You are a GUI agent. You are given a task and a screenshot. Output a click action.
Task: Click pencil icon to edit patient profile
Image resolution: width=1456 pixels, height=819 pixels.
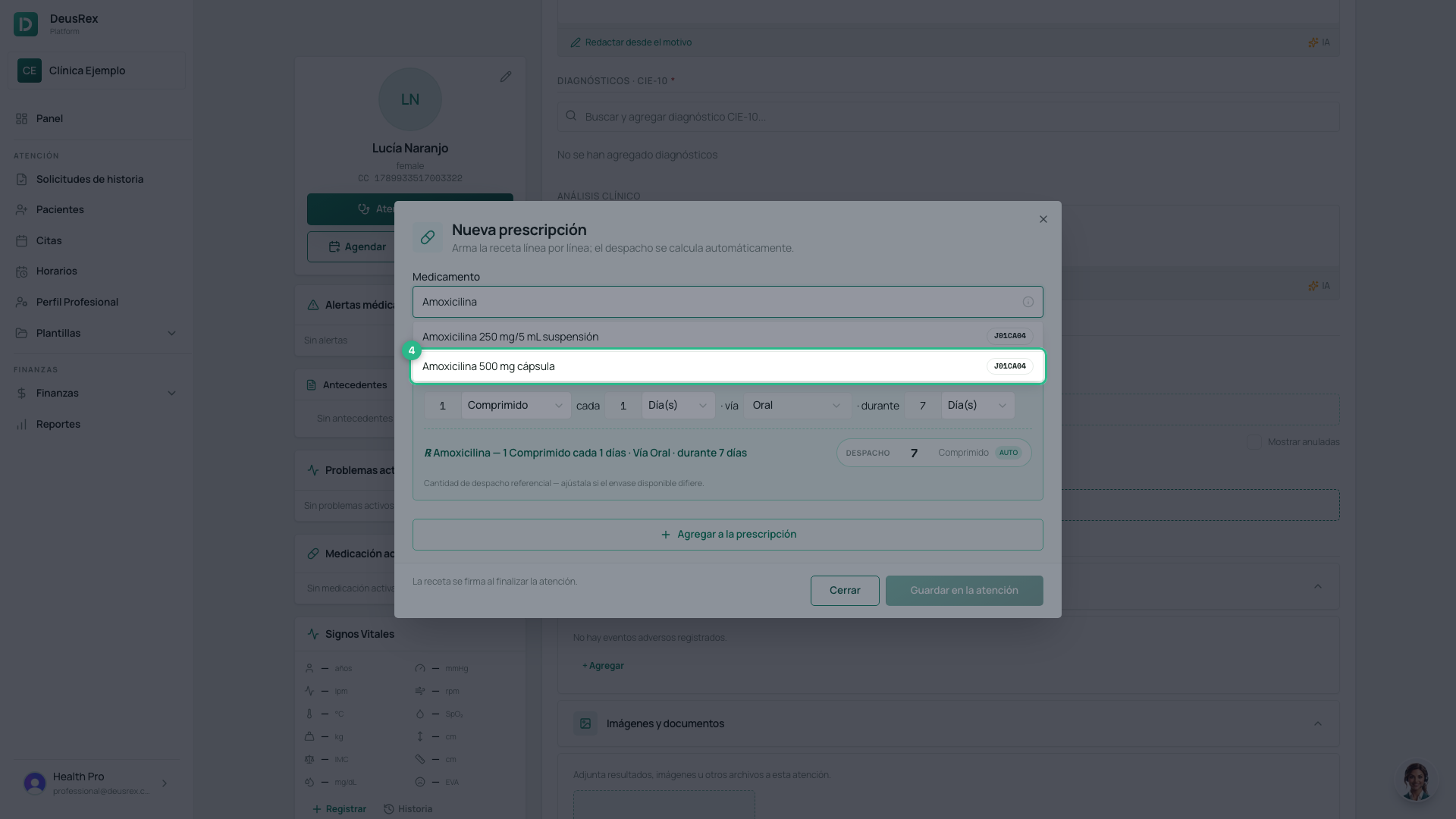pos(506,77)
